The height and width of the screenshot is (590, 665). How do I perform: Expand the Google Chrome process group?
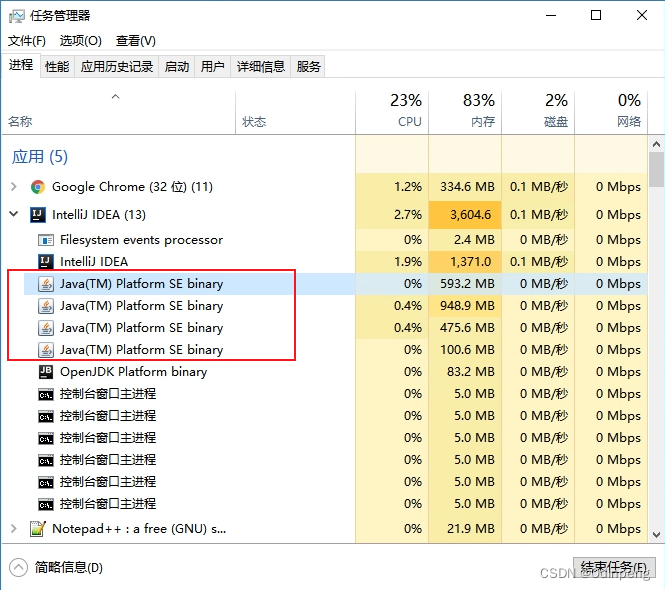(14, 187)
